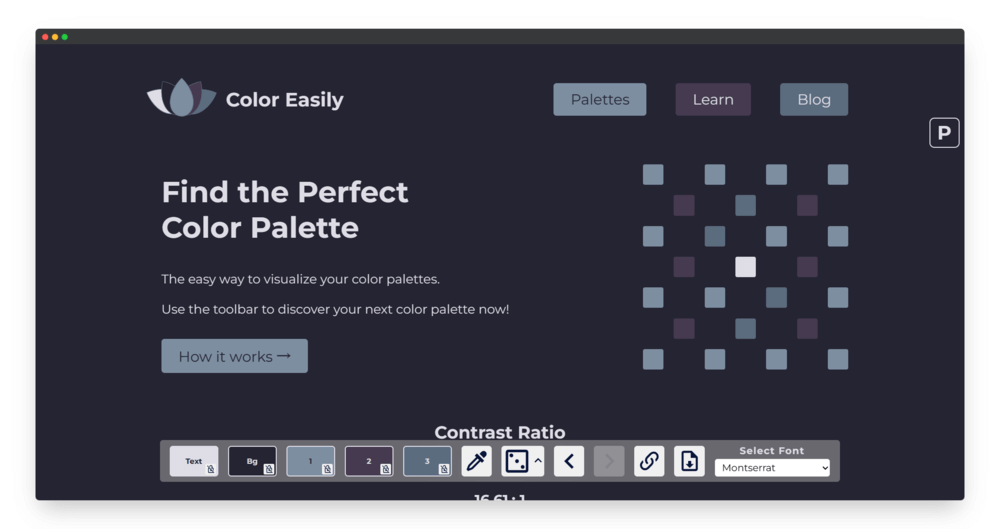Select the color 2 purple swatch

(x=369, y=461)
